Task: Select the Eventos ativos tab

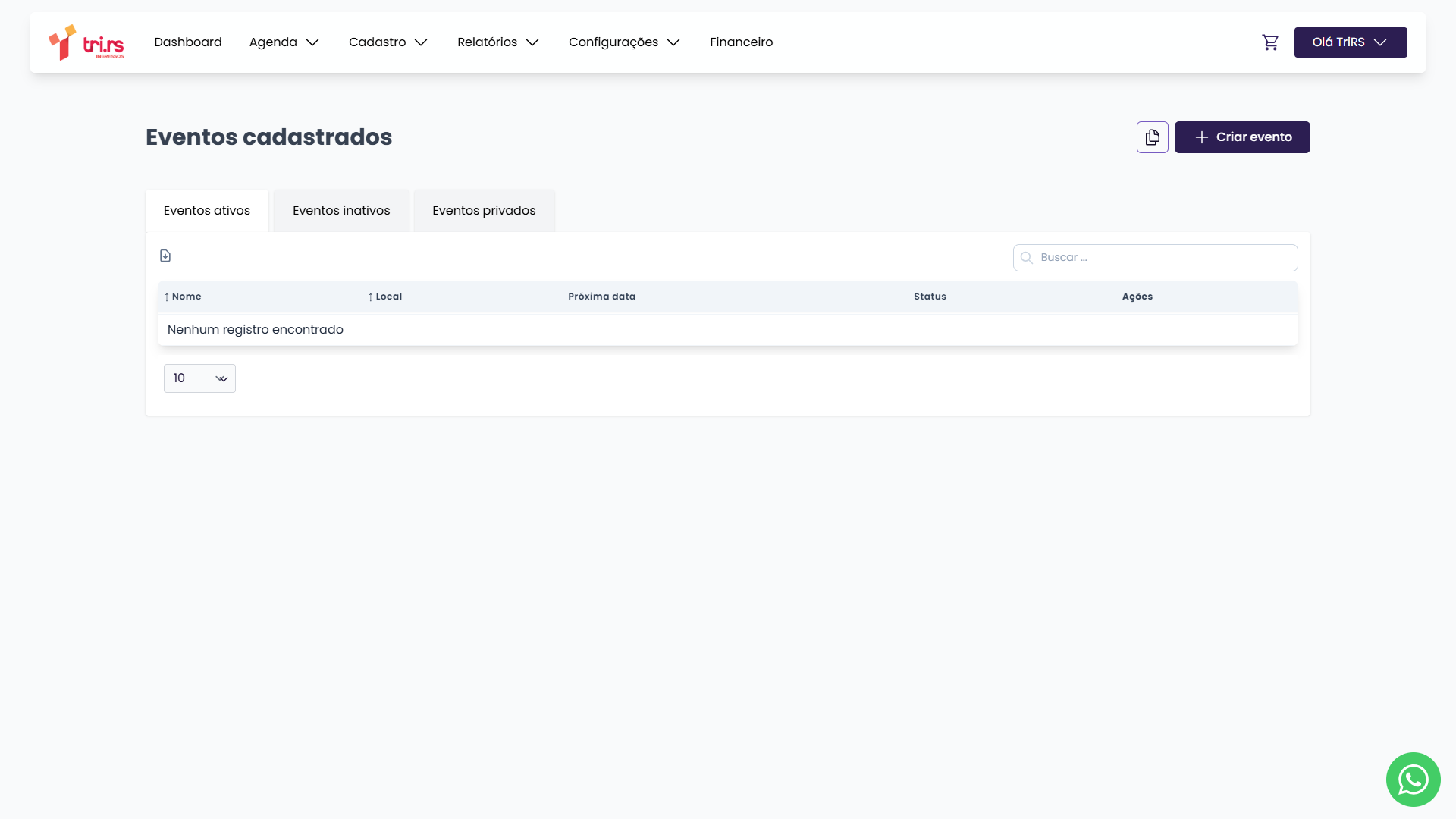Action: pyautogui.click(x=206, y=211)
